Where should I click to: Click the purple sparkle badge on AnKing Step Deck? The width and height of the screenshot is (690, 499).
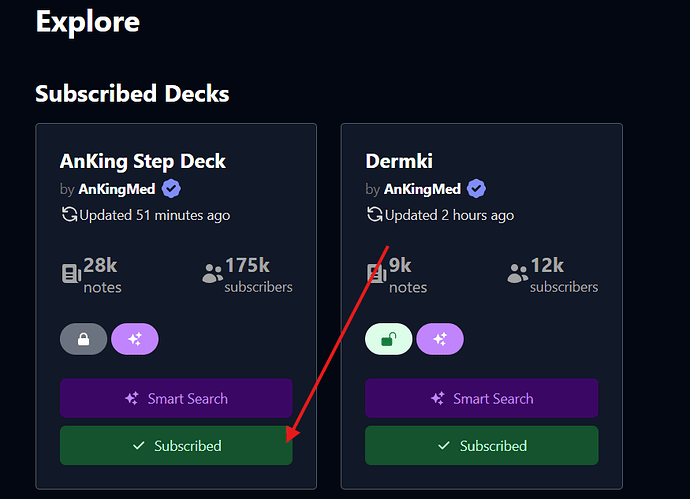pos(135,339)
